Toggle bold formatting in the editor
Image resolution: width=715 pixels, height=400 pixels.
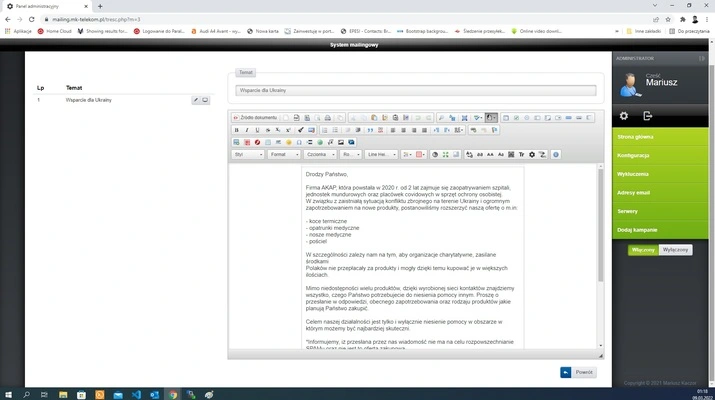pyautogui.click(x=236, y=130)
